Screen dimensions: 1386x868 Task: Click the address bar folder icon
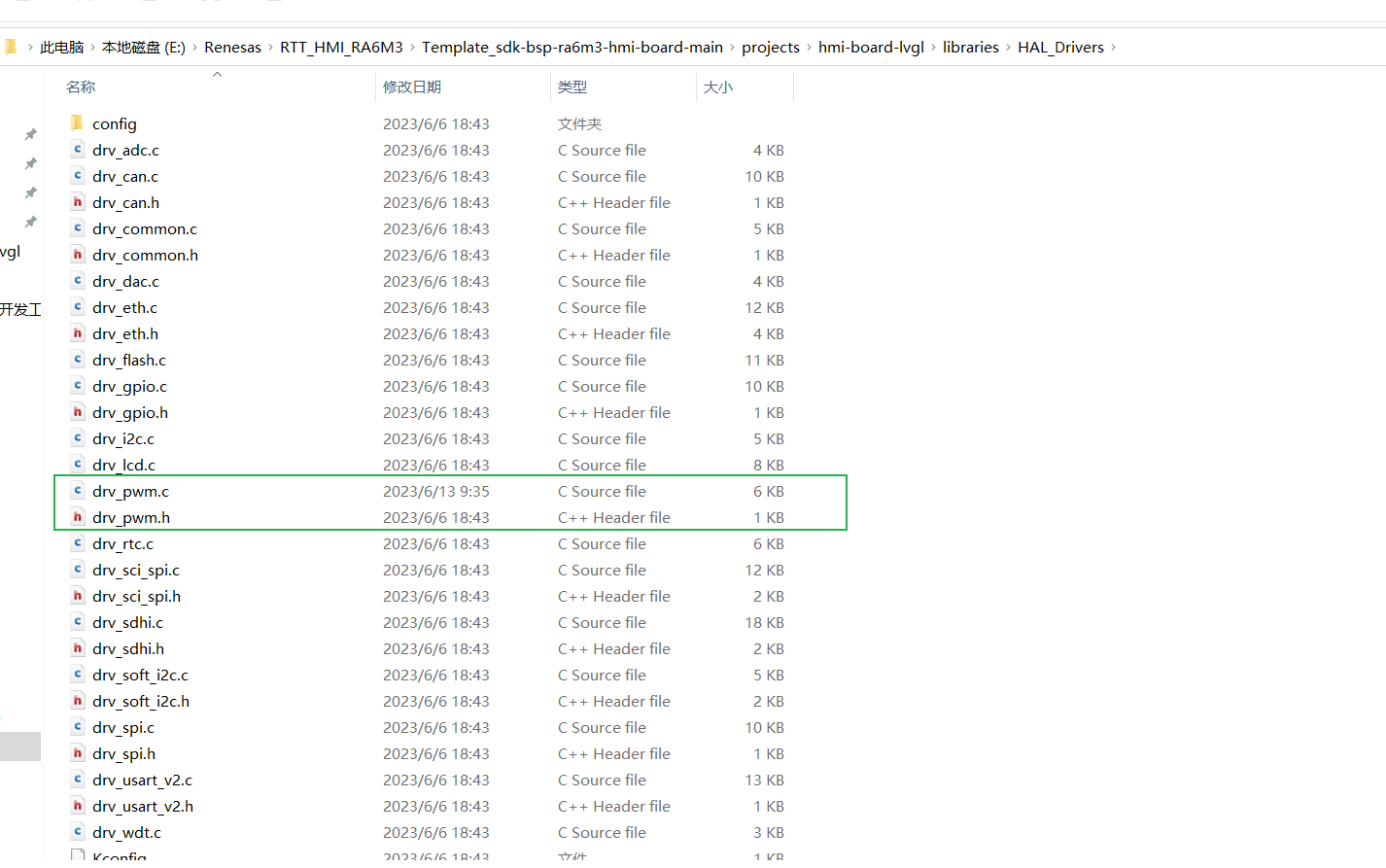coord(11,47)
